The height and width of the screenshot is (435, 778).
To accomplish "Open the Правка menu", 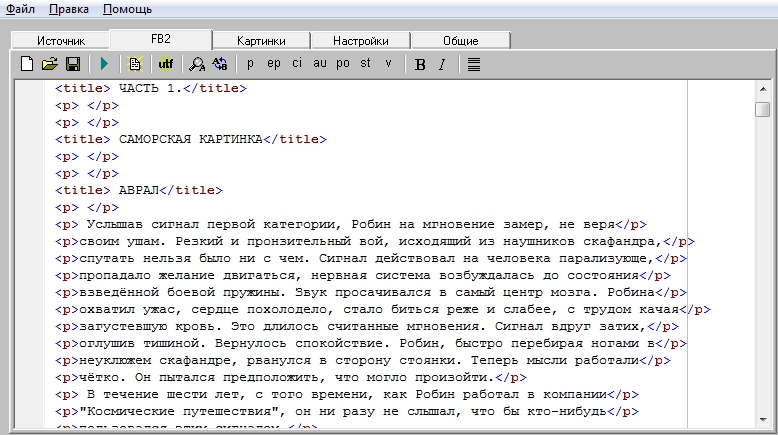I will tap(68, 9).
